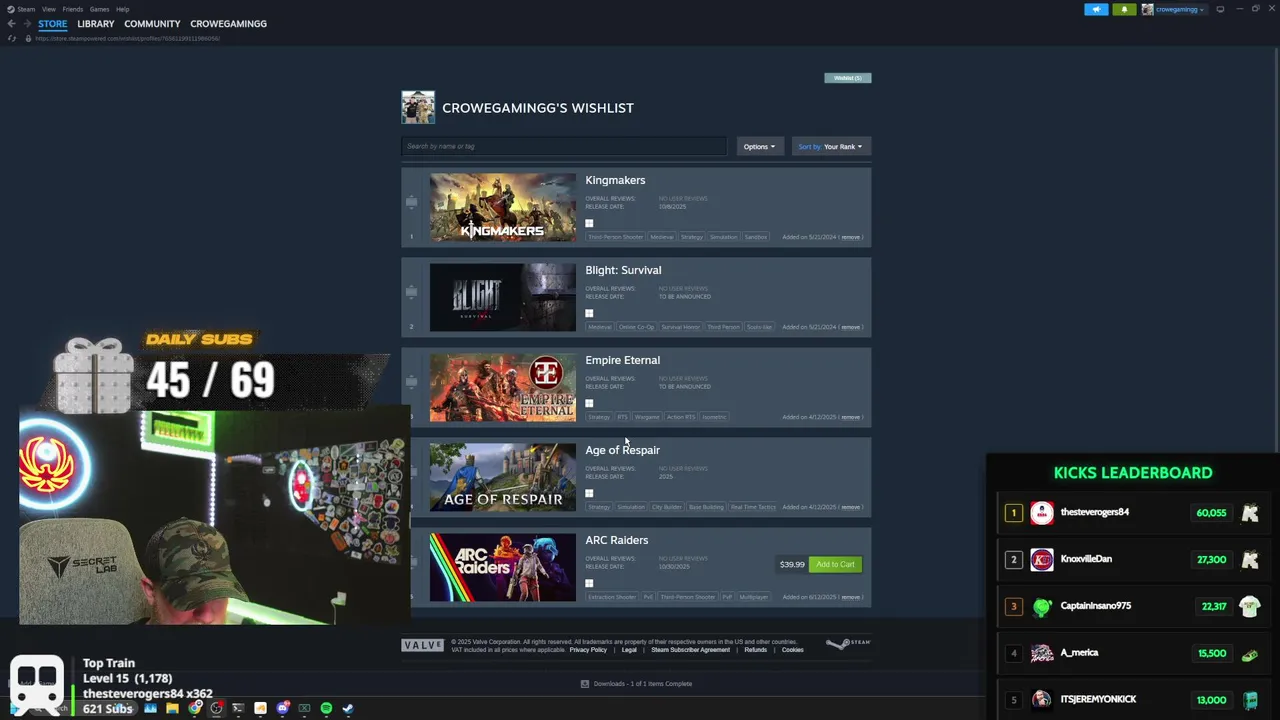1280x720 pixels.
Task: Switch to the STORE tab
Action: tap(53, 23)
